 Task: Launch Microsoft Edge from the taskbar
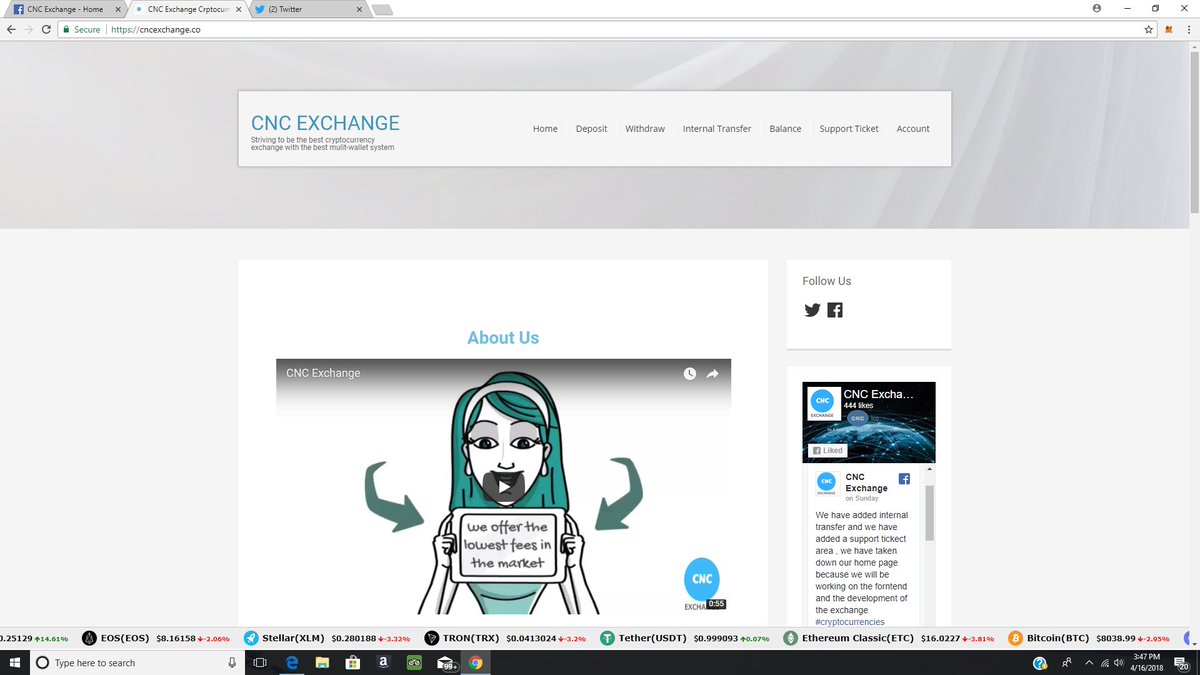click(x=292, y=662)
